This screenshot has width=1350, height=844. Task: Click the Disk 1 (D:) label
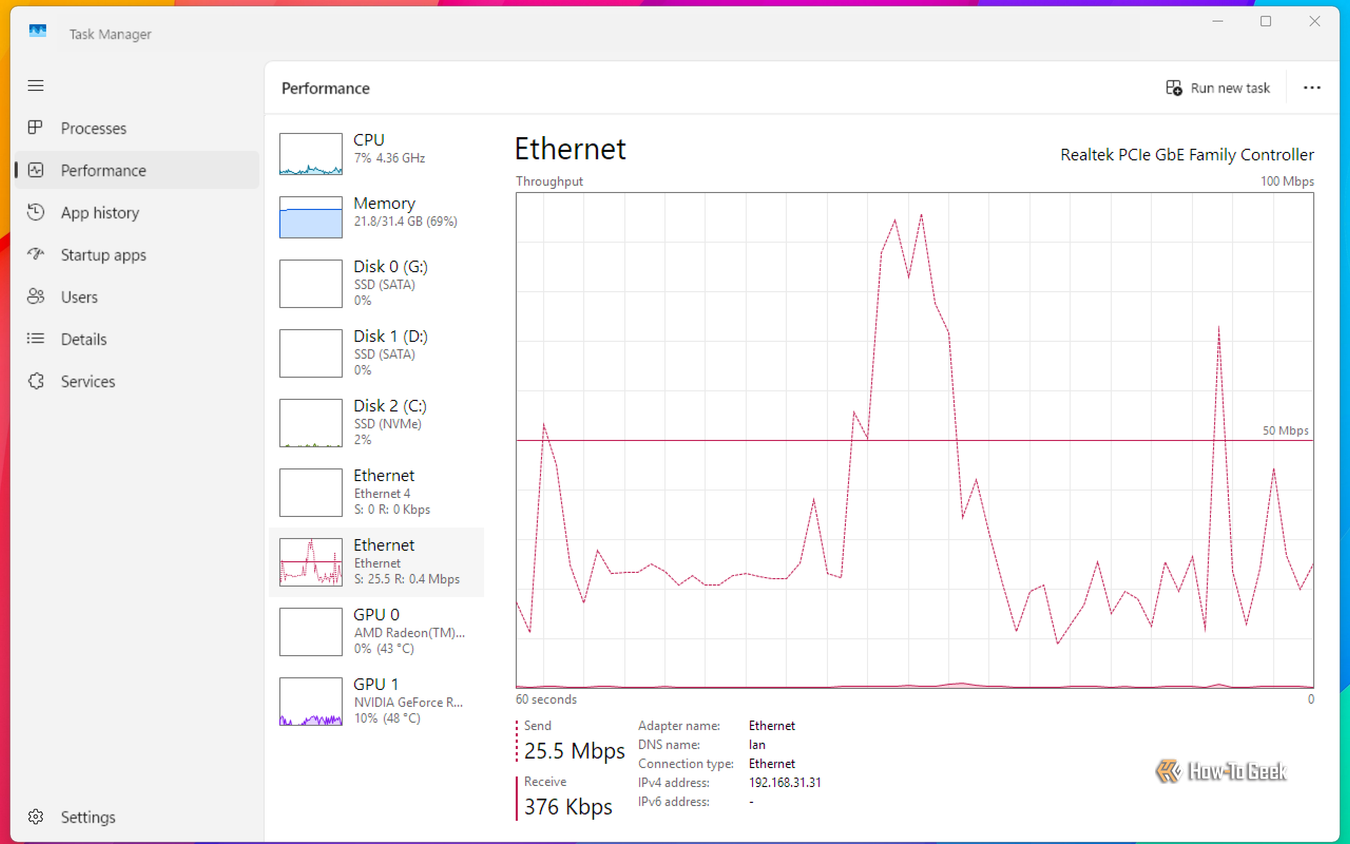click(390, 336)
